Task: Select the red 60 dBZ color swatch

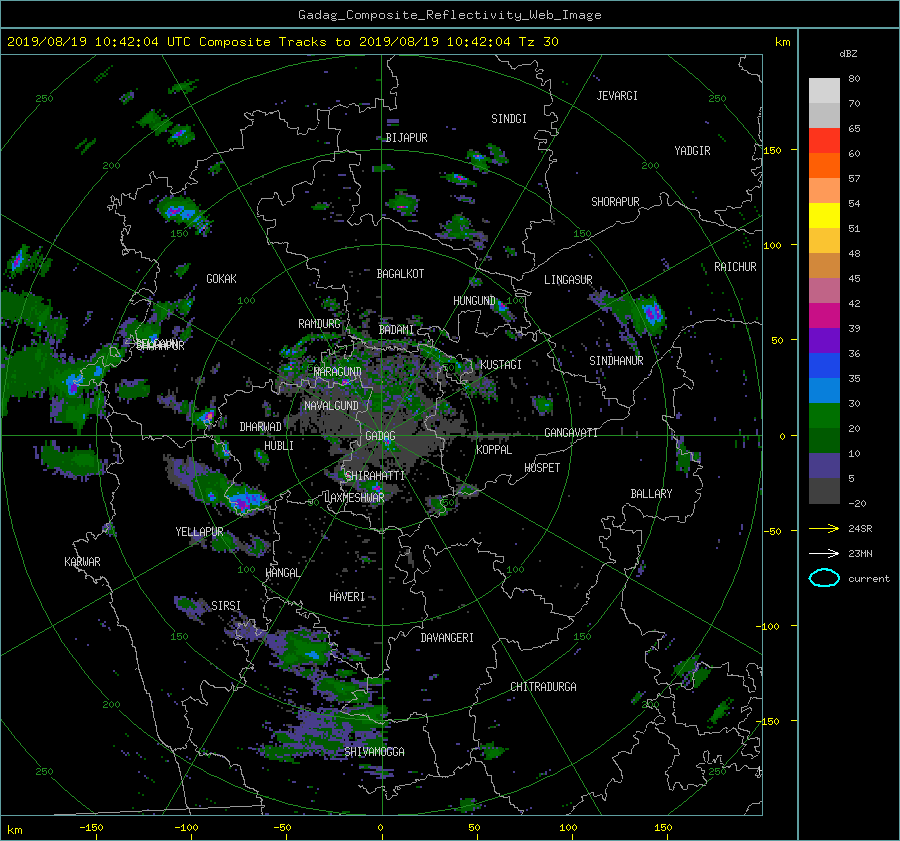Action: [x=824, y=141]
